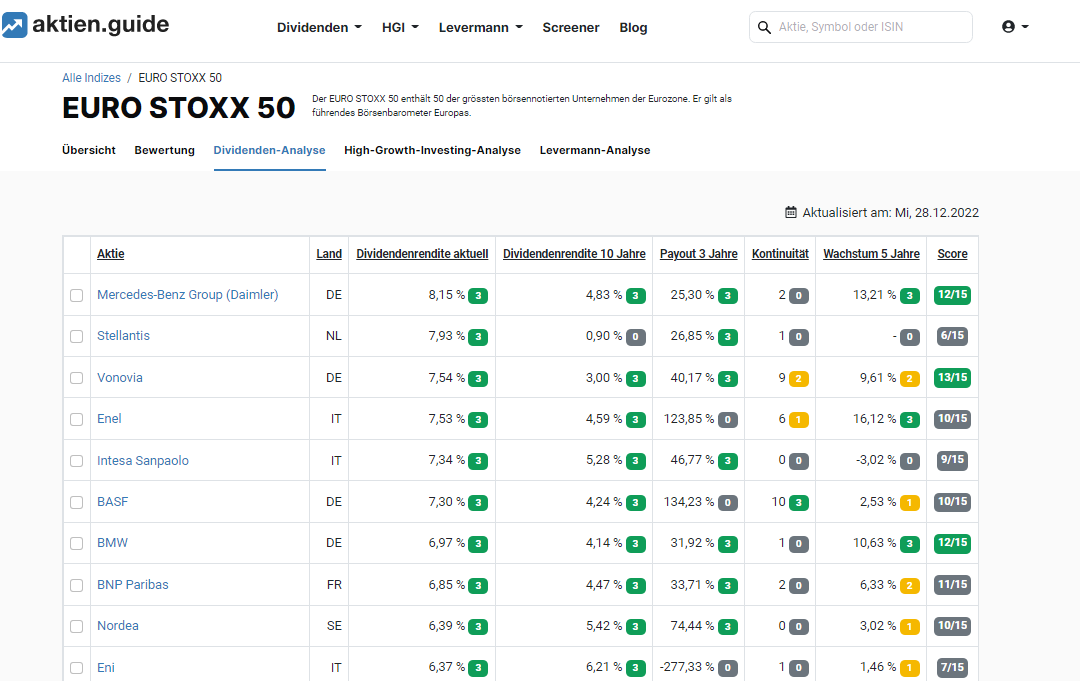Open the Dividenden dropdown menu

319,28
